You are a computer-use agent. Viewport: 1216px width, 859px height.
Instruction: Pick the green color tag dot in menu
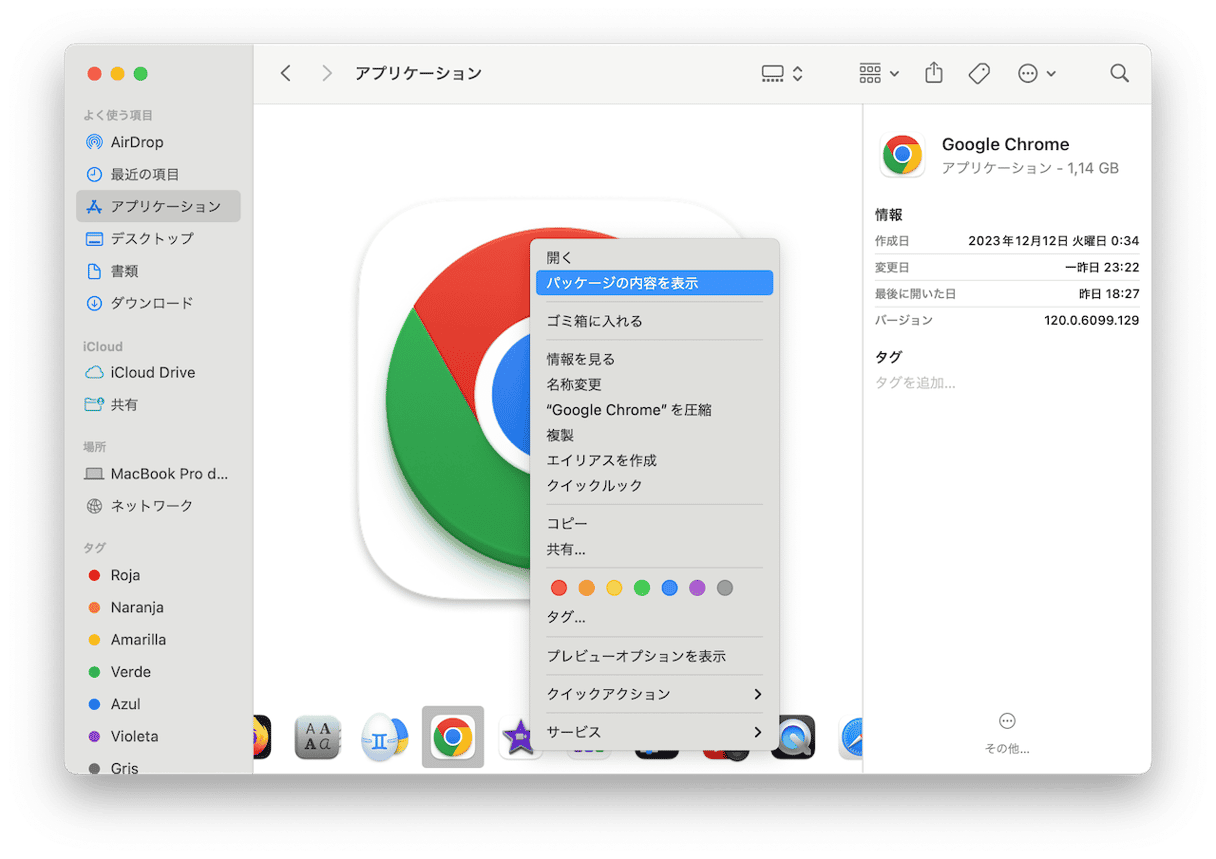coord(642,588)
